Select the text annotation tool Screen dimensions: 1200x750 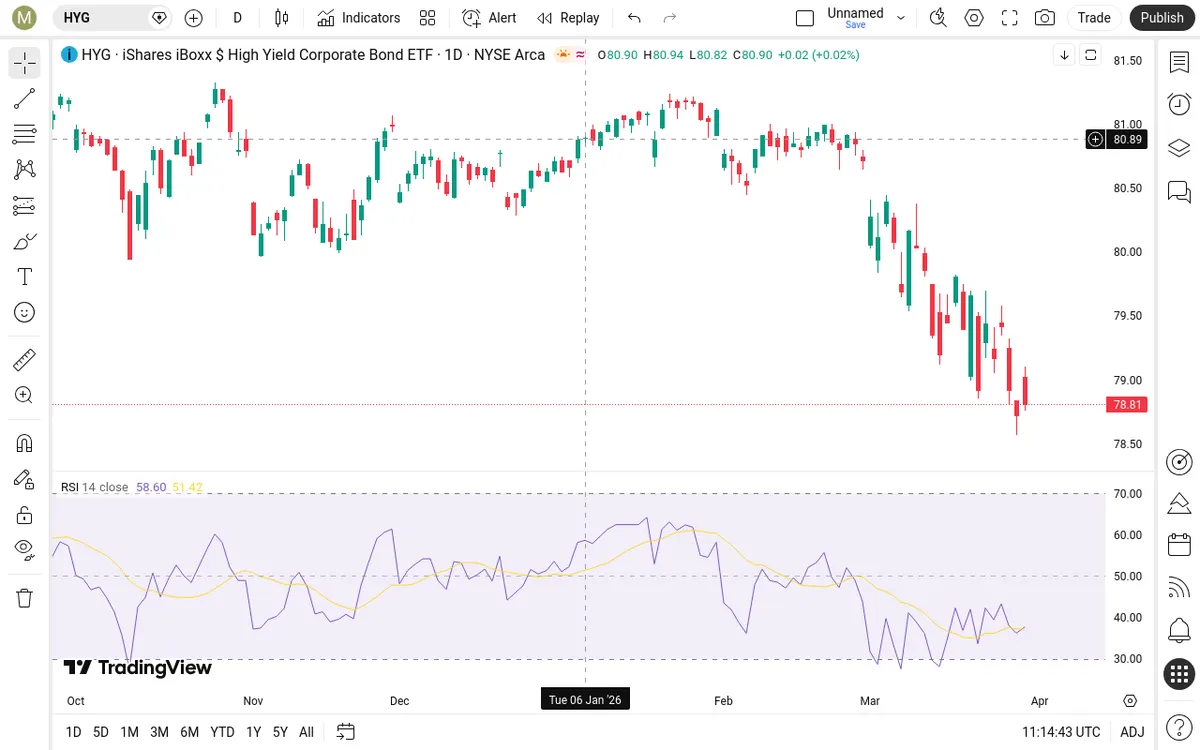(x=25, y=277)
